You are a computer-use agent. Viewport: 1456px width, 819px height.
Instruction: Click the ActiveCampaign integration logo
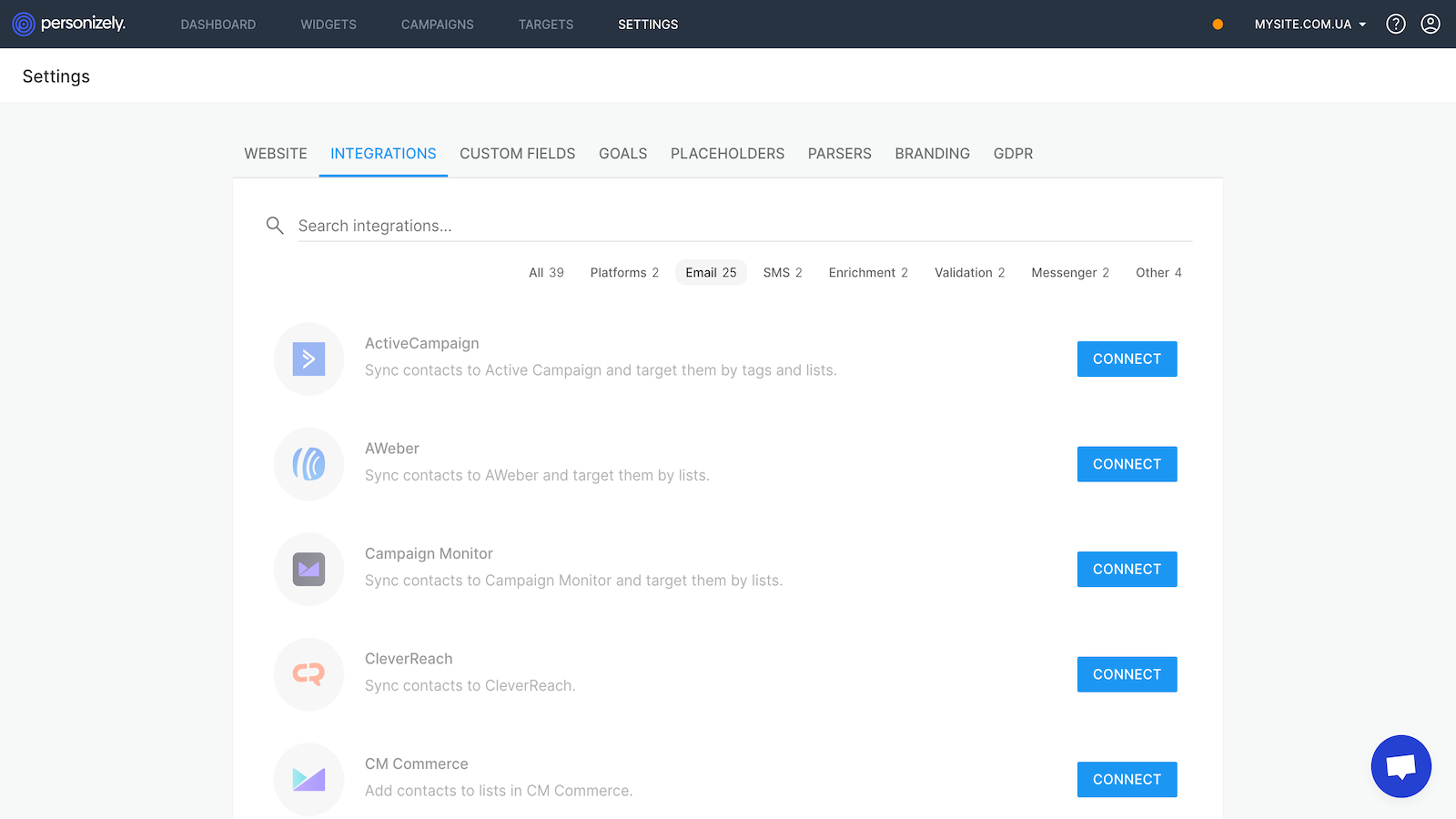tap(308, 359)
